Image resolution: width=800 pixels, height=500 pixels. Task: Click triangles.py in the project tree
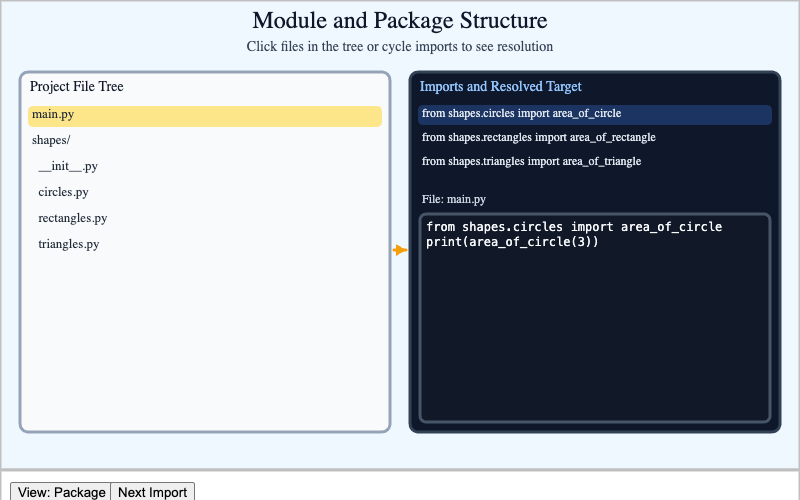68,244
